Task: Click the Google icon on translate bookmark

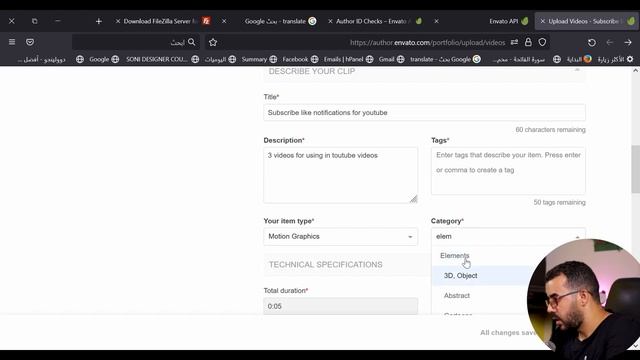Action: click(x=476, y=59)
